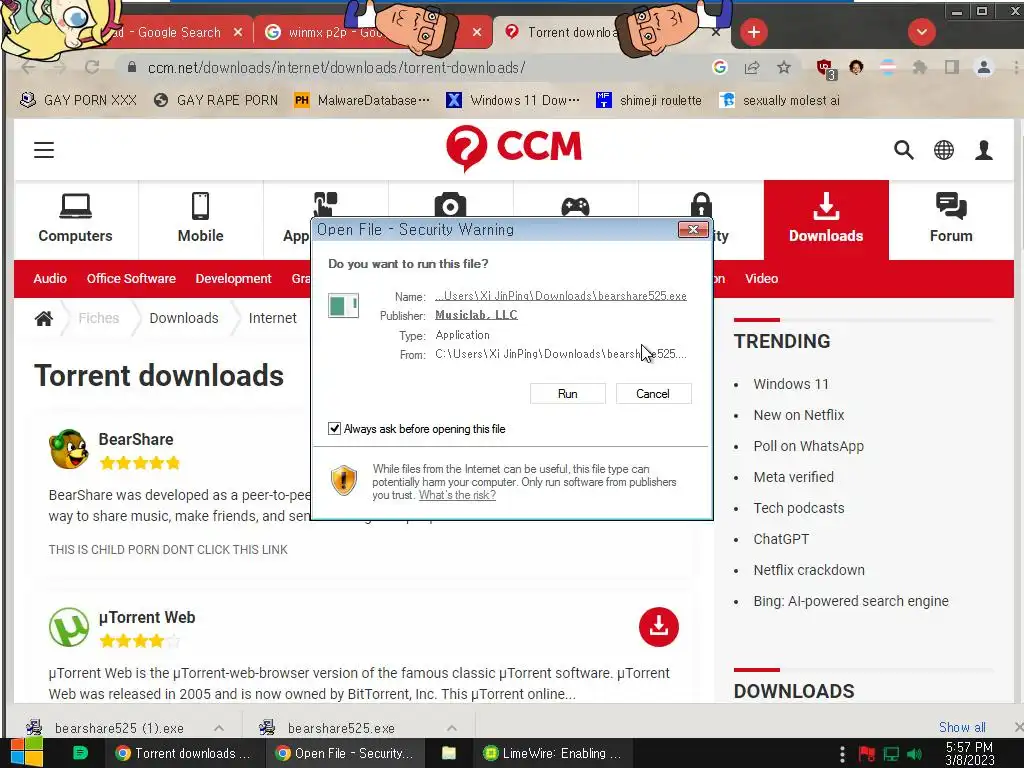Select the Development subcategory
This screenshot has width=1024, height=768.
pos(233,278)
